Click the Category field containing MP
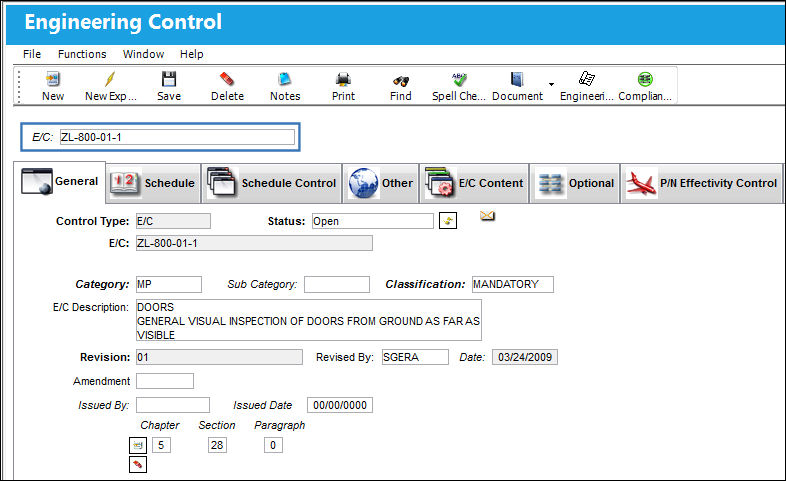 pos(169,284)
